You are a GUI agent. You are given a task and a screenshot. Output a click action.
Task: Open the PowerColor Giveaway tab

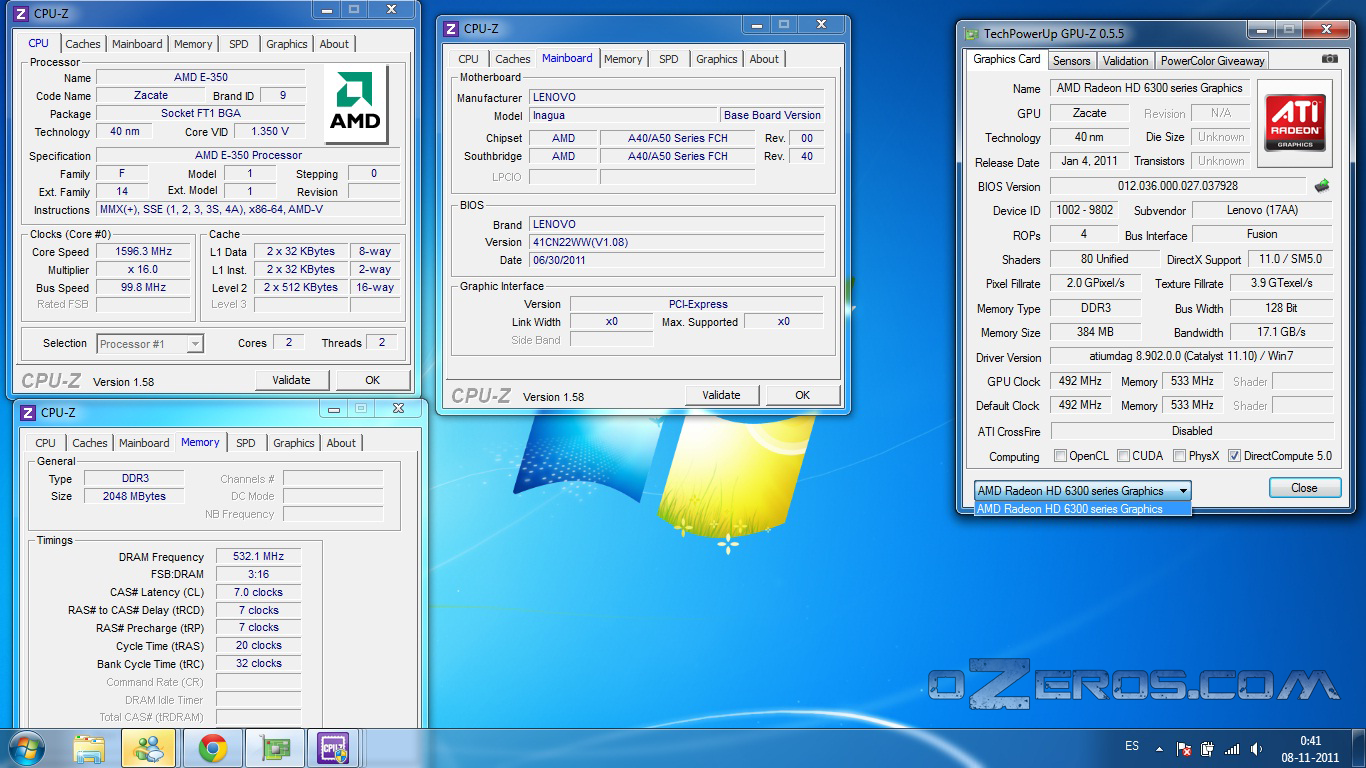coord(1212,60)
